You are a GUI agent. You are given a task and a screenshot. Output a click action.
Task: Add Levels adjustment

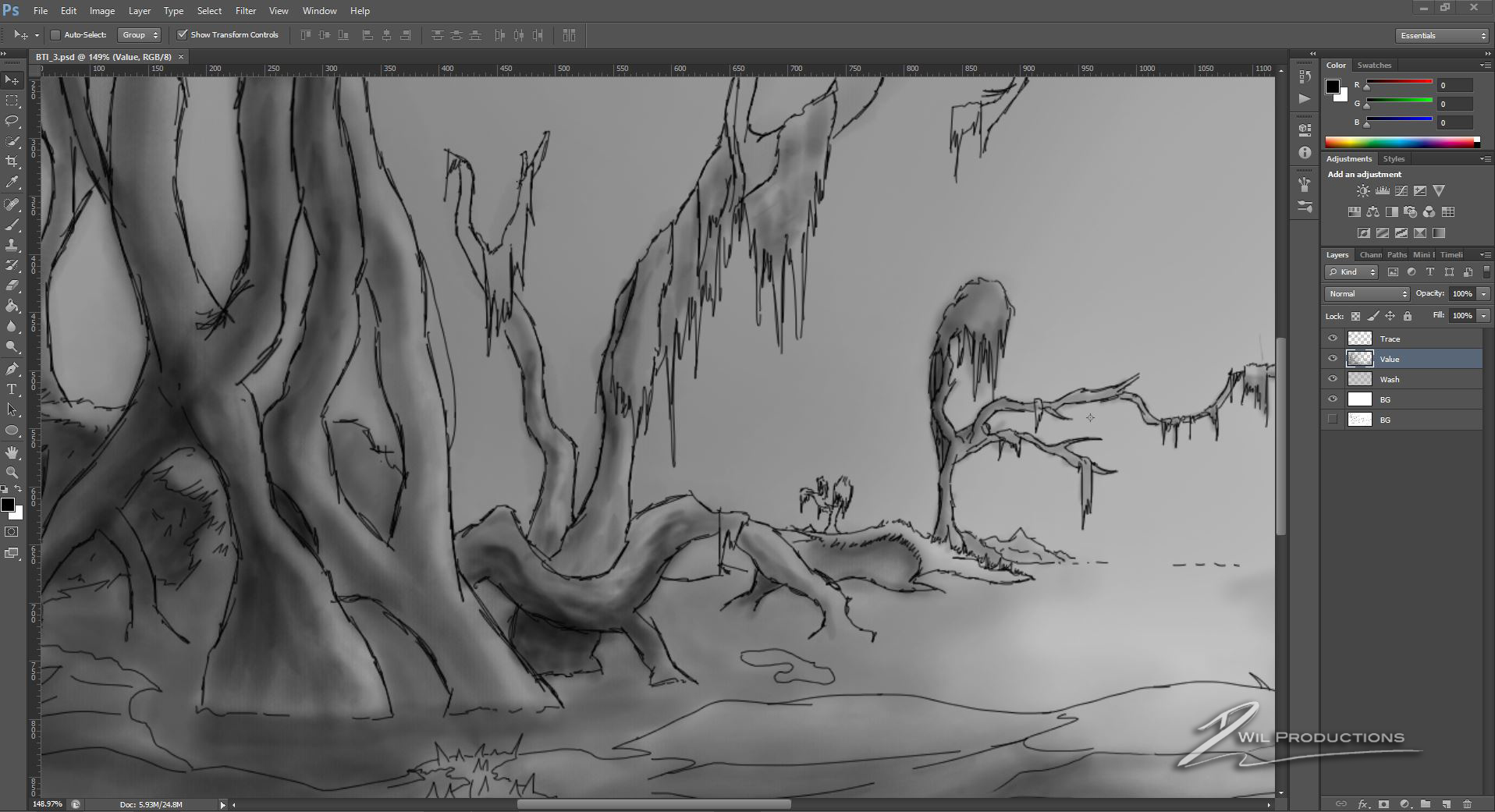pyautogui.click(x=1382, y=190)
